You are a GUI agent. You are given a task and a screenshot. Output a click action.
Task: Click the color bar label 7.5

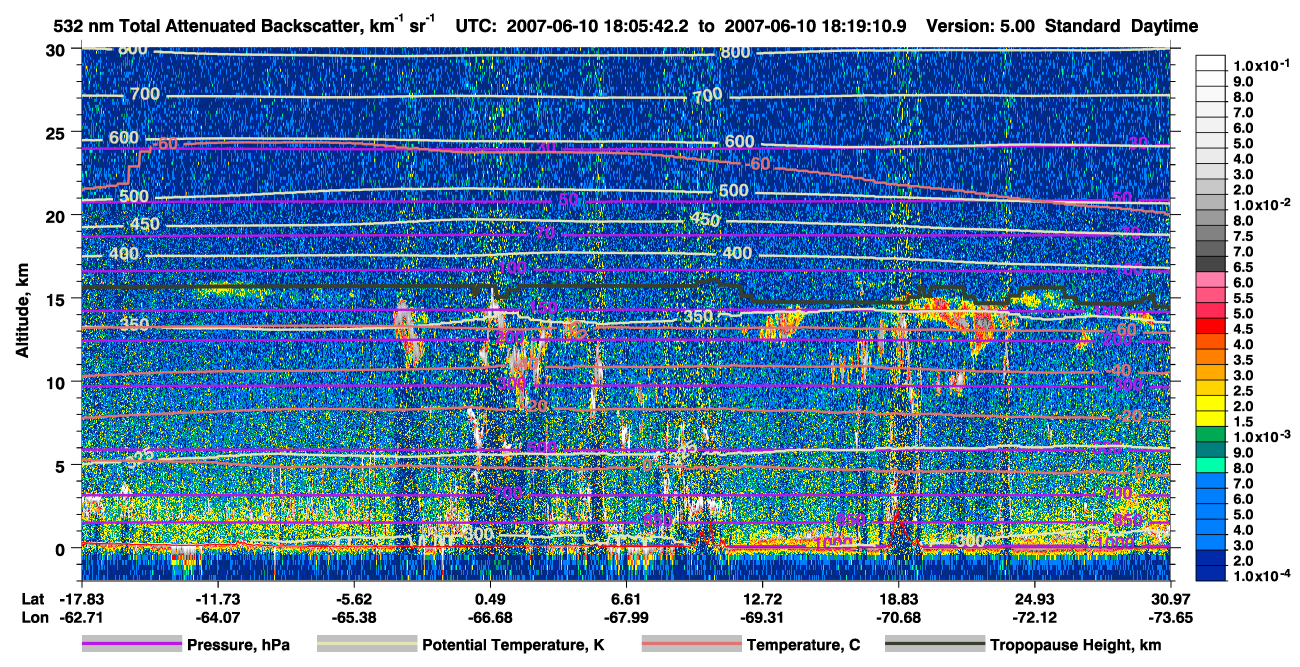(x=1243, y=236)
